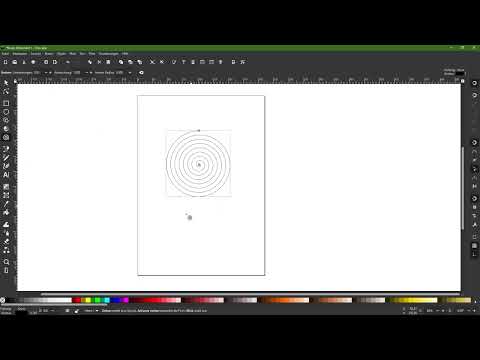Open the Datei menu
Image resolution: width=480 pixels, height=360 pixels.
[x=5, y=54]
